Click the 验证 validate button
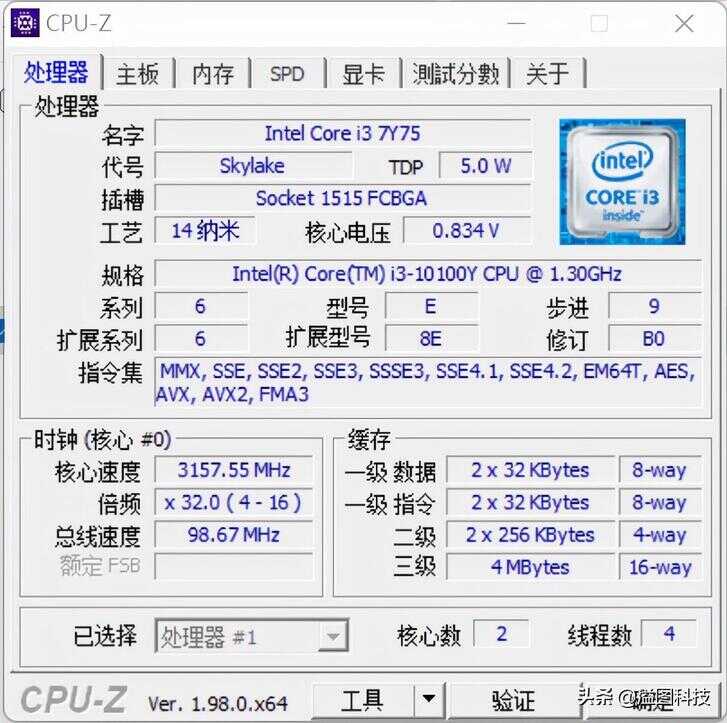Screen dimensions: 727x723 pos(513,699)
